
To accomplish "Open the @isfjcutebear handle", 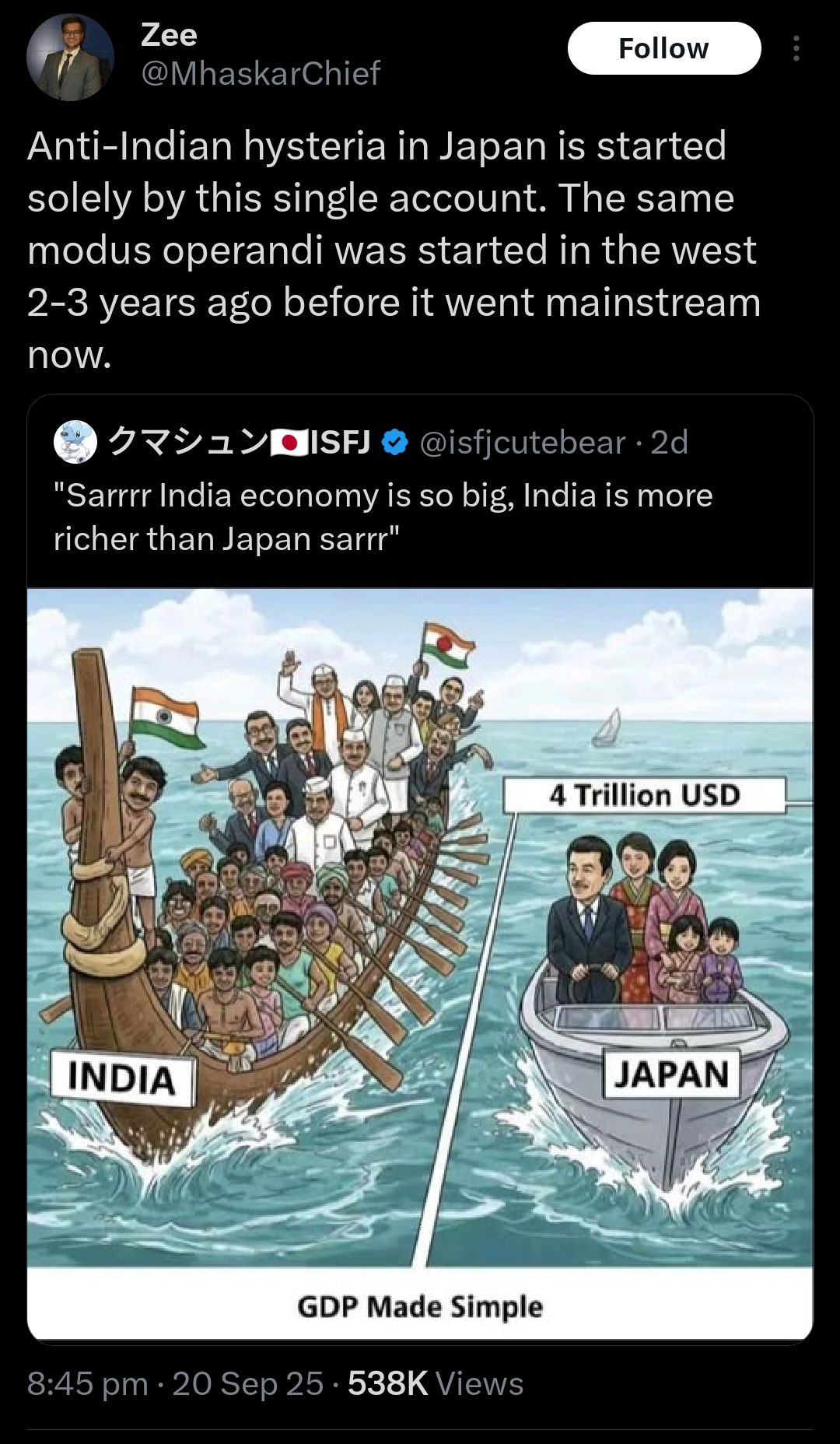I will pyautogui.click(x=523, y=442).
